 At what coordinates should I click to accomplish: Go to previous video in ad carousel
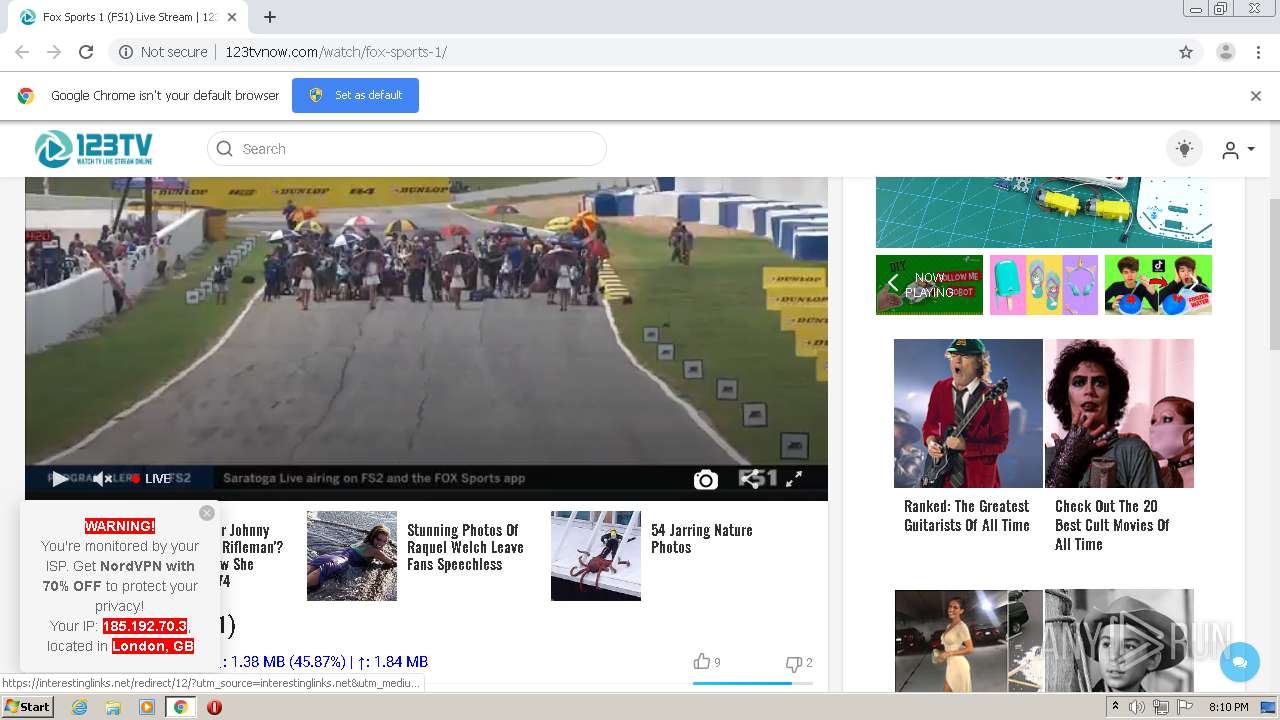893,283
